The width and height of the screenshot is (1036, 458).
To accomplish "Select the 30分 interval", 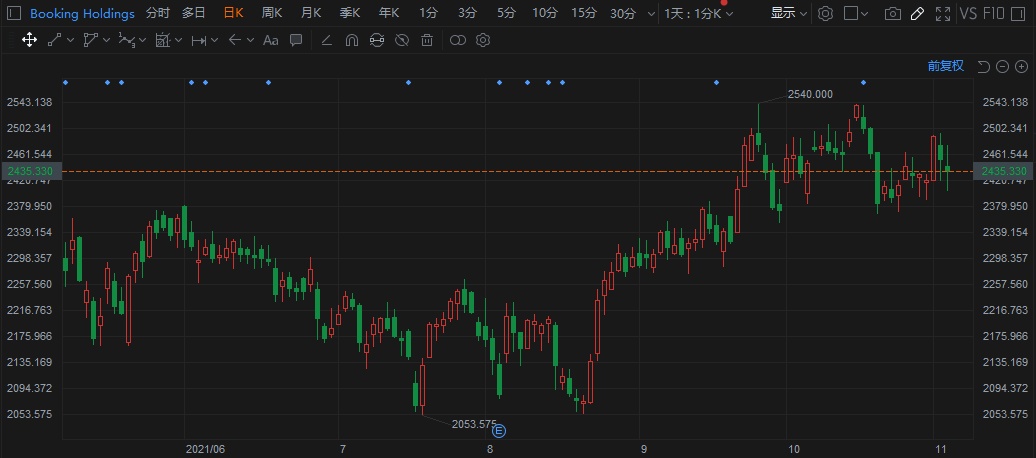I will (x=622, y=13).
